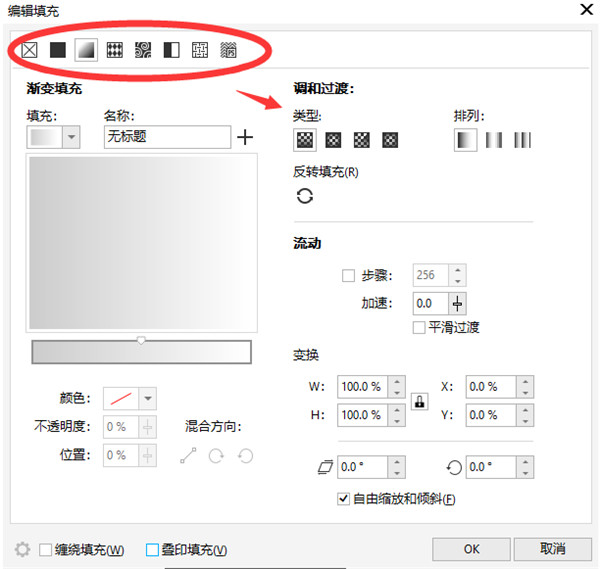Choose the first (linear) fountain fill type
Screen dimensions: 600x569
pyautogui.click(x=305, y=140)
